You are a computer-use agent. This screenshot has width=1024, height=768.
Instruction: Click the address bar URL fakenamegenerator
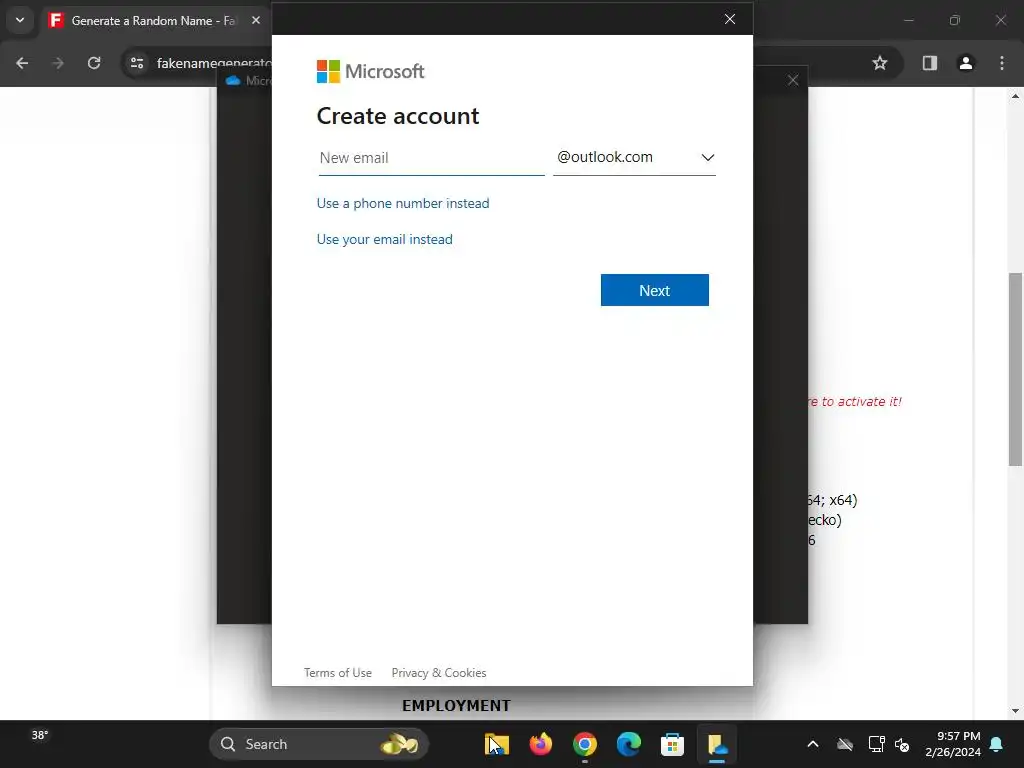(x=214, y=63)
